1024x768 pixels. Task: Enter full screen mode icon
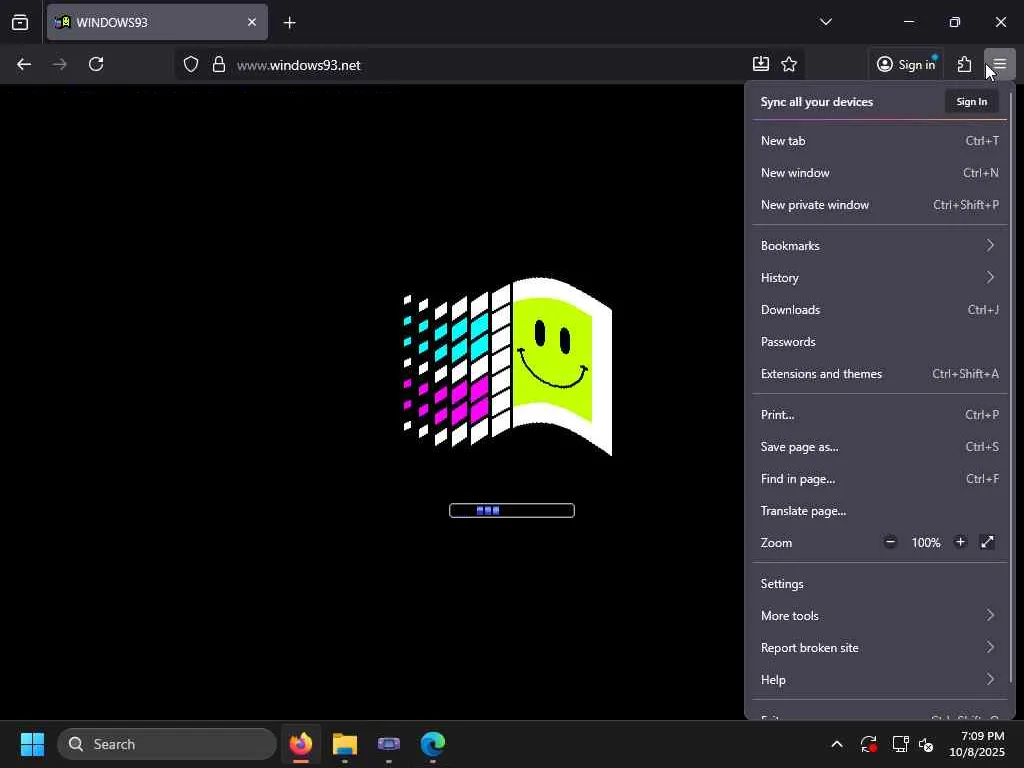click(987, 542)
